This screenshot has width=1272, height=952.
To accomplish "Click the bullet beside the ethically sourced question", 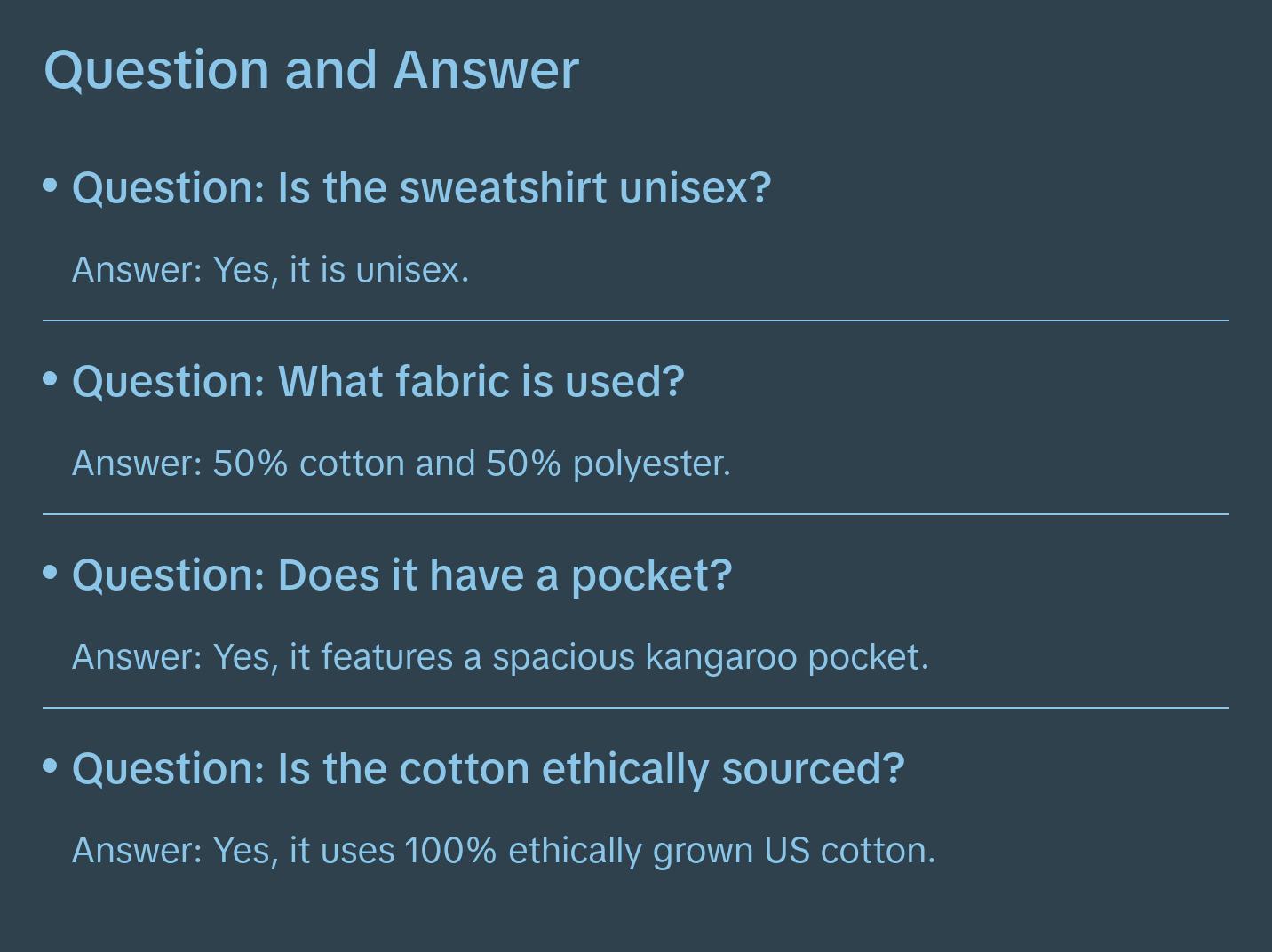I will pos(51,766).
